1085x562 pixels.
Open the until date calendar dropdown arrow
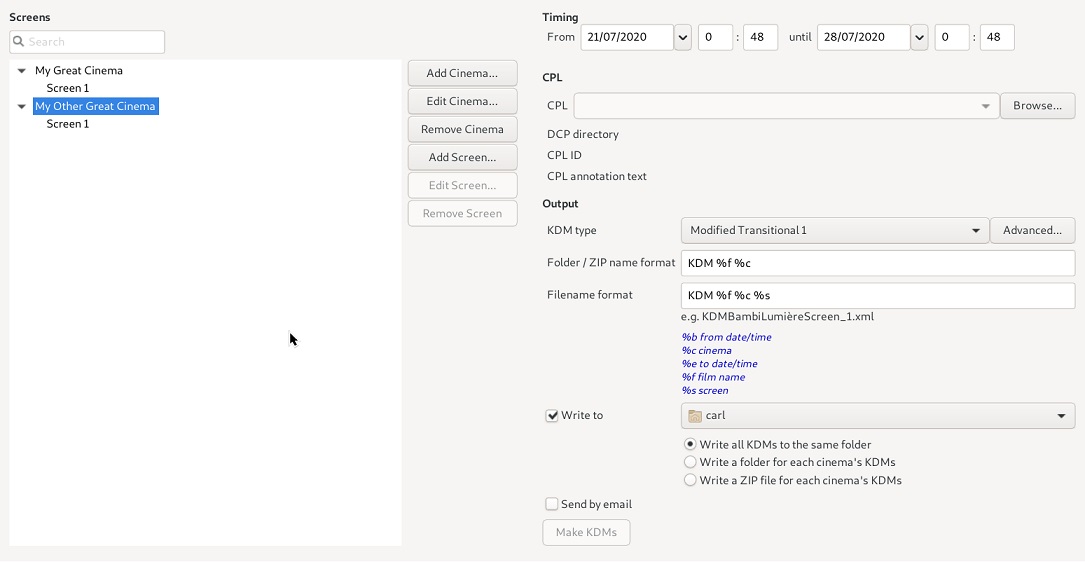pyautogui.click(x=920, y=37)
